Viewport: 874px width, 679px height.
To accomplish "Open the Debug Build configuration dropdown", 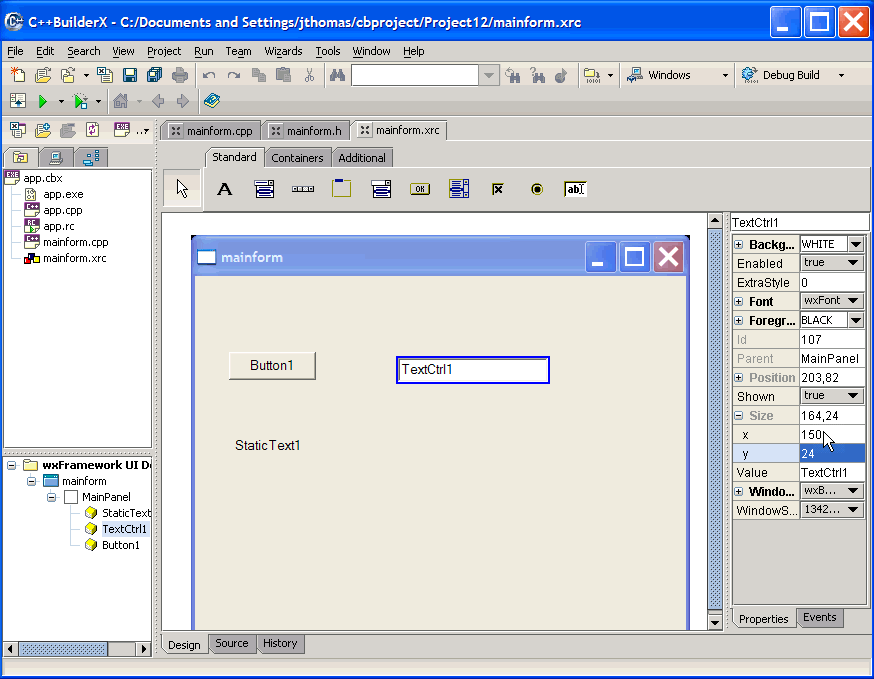I will [841, 75].
